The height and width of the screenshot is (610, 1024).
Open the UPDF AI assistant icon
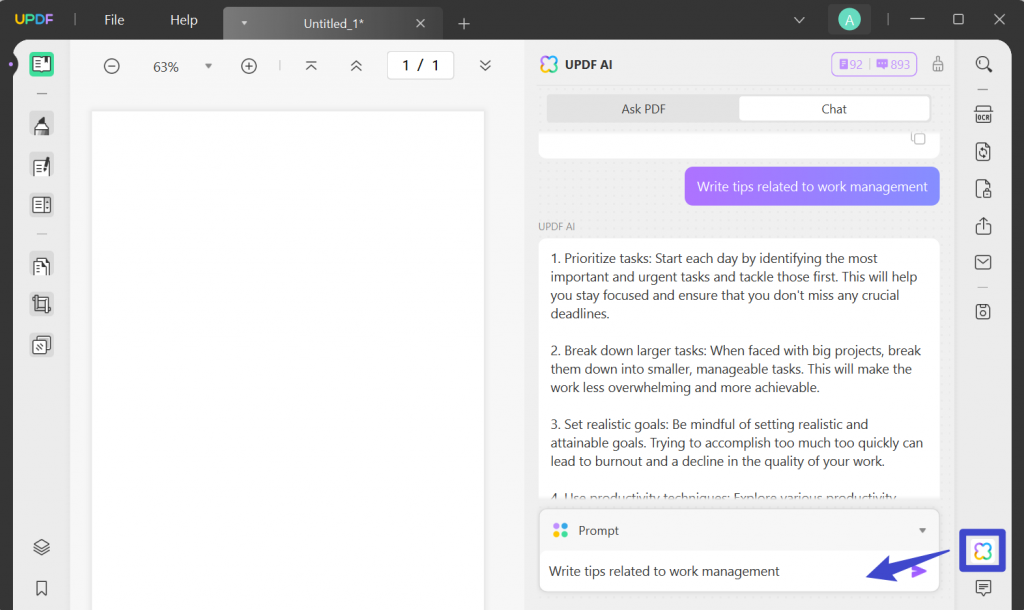(x=981, y=550)
